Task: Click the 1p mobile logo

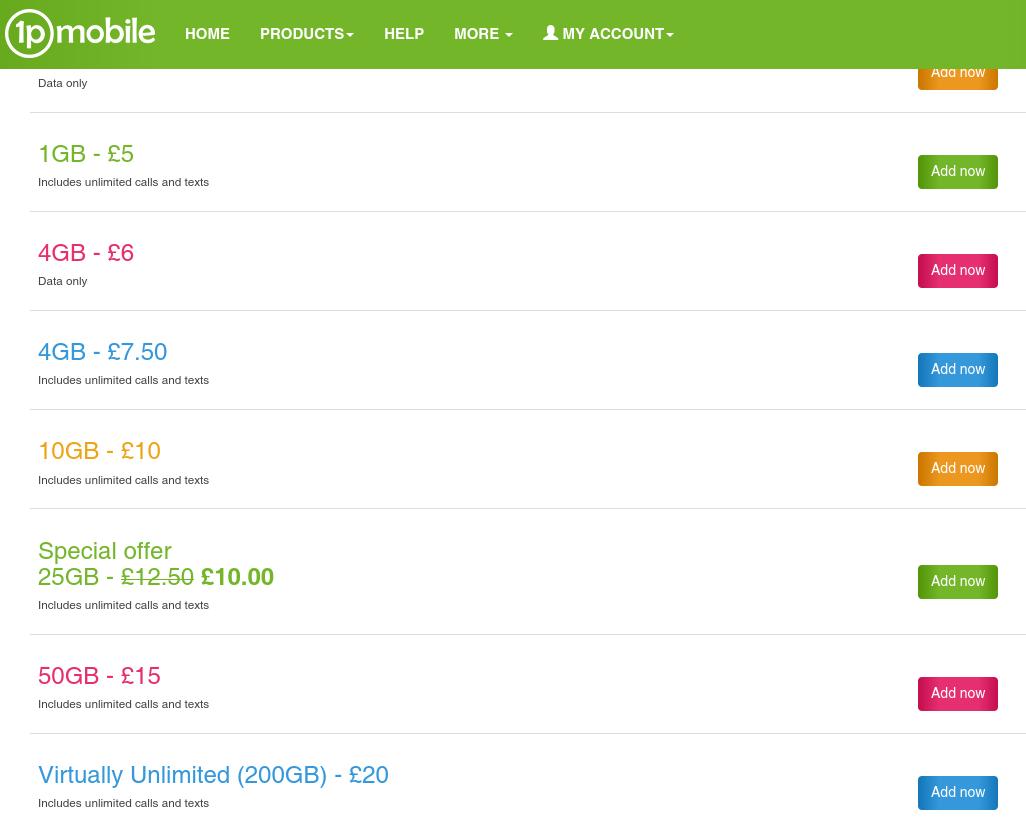Action: [80, 34]
